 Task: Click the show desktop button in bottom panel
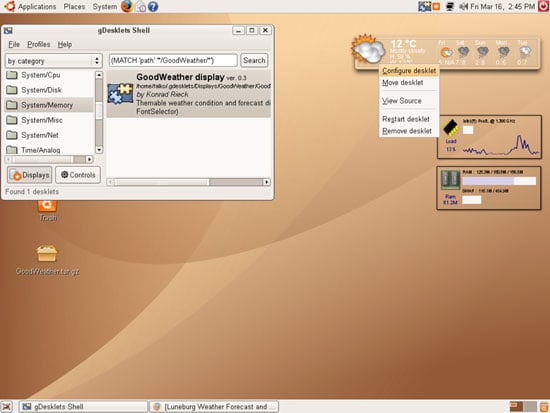pos(7,407)
